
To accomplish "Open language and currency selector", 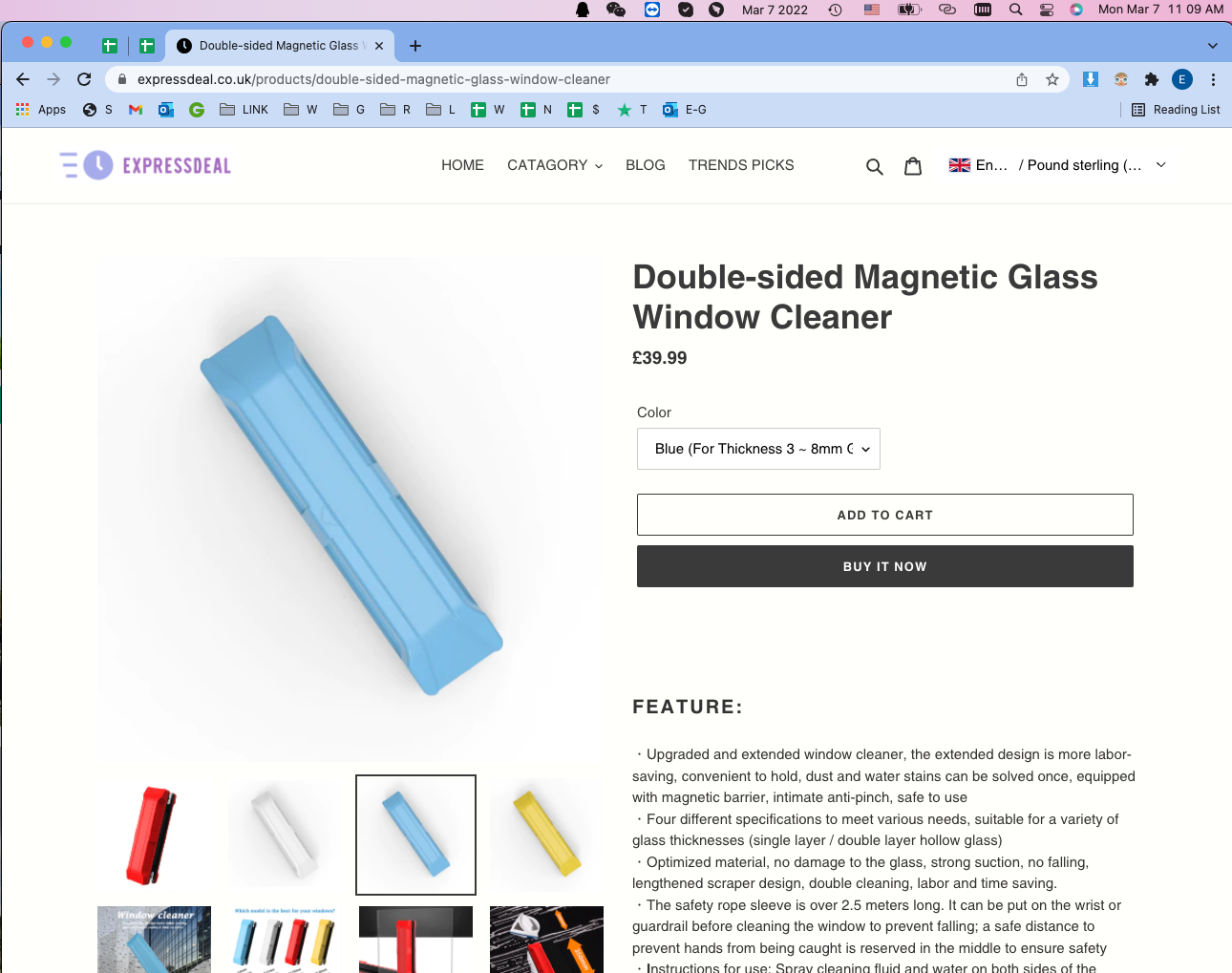I will (1057, 165).
